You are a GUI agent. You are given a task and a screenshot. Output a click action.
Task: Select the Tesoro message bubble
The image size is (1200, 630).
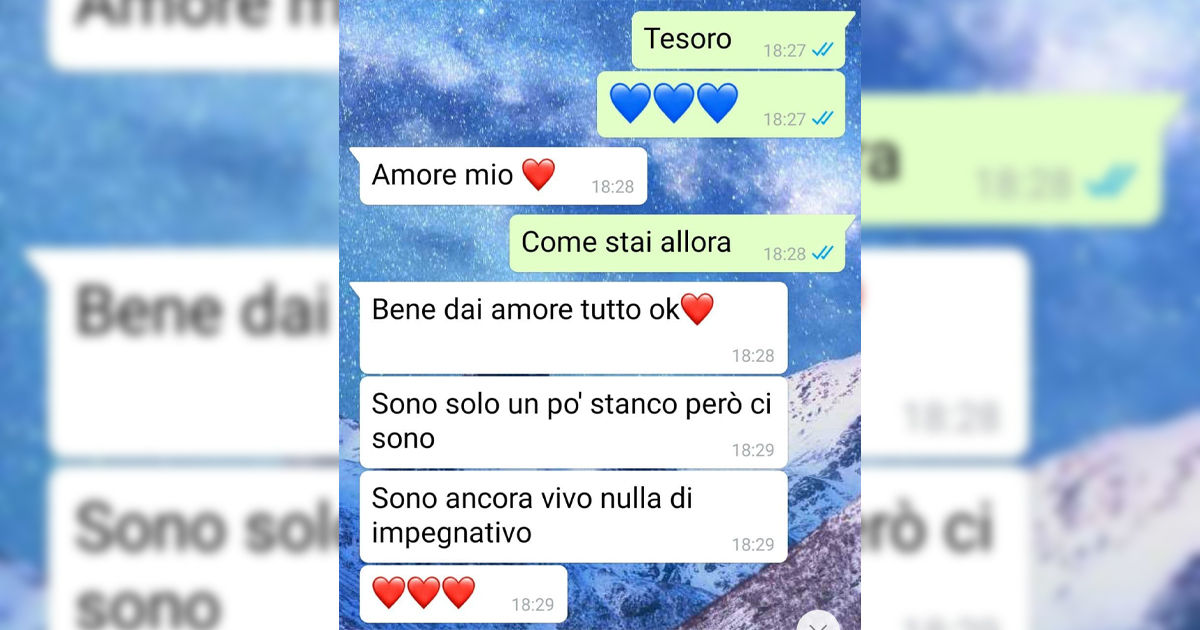pyautogui.click(x=742, y=40)
